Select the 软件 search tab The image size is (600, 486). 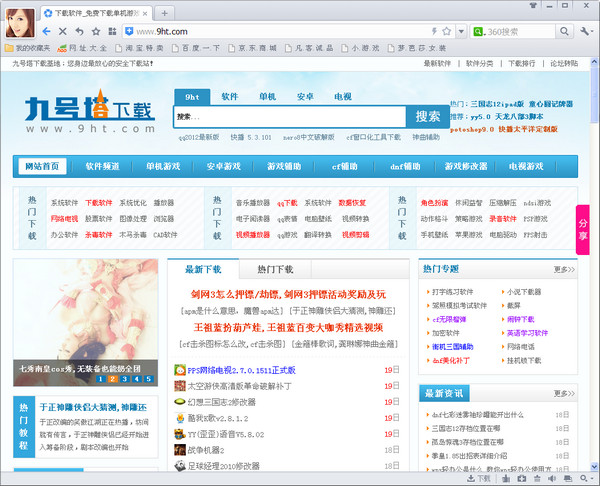coord(230,97)
